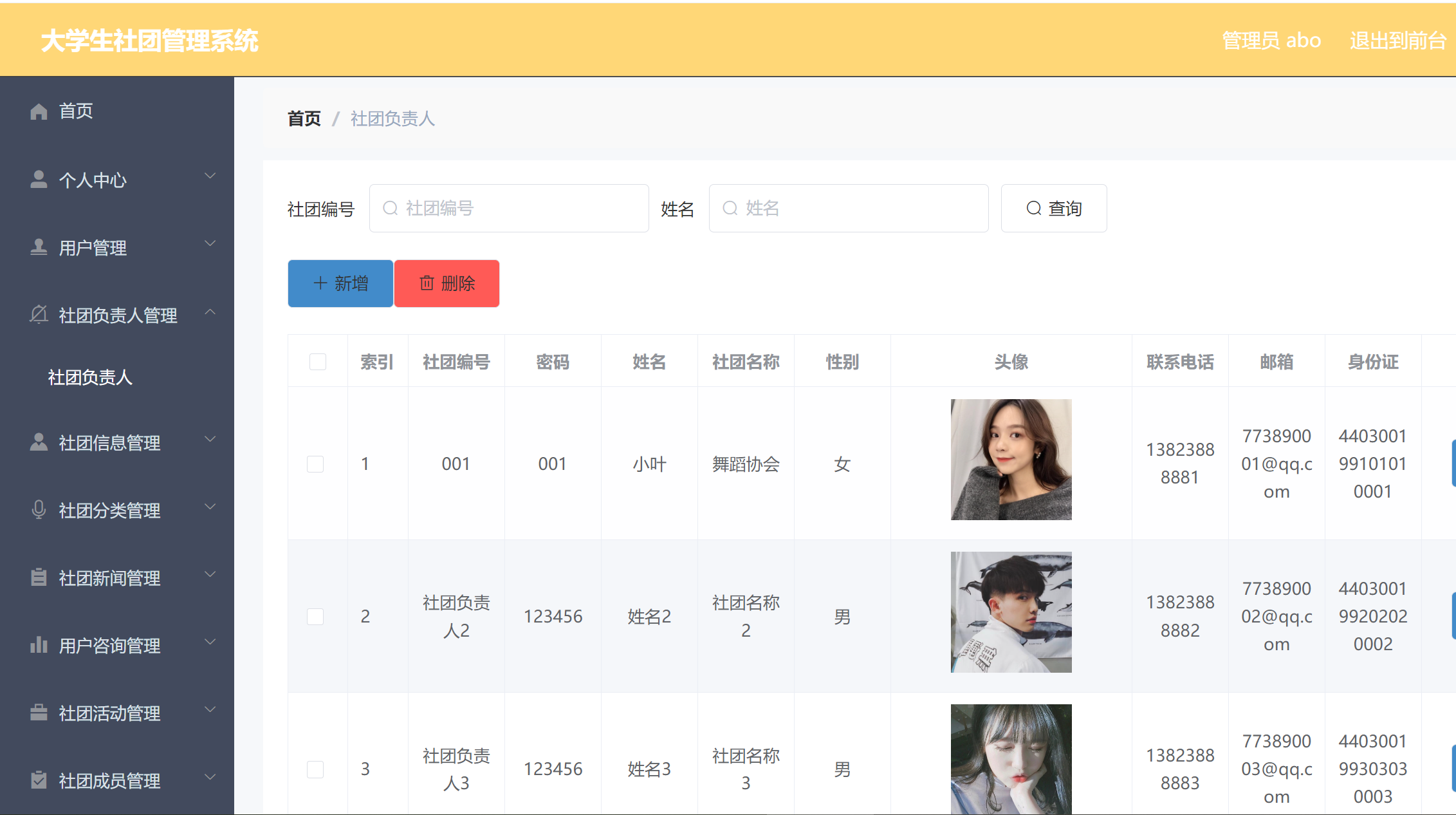The image size is (1456, 815).
Task: Expand the 社团信息管理 chevron
Action: pos(210,439)
